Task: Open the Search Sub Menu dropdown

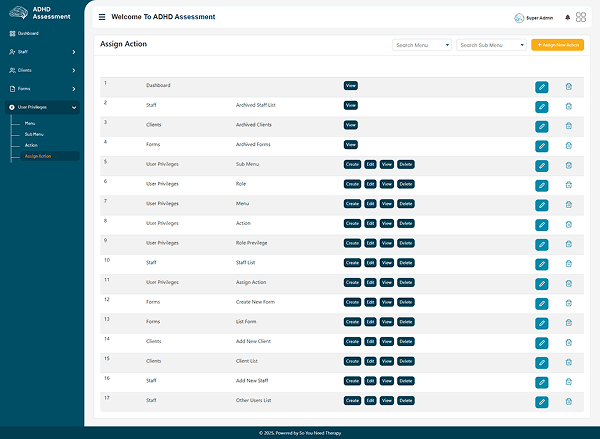Action: pyautogui.click(x=491, y=45)
